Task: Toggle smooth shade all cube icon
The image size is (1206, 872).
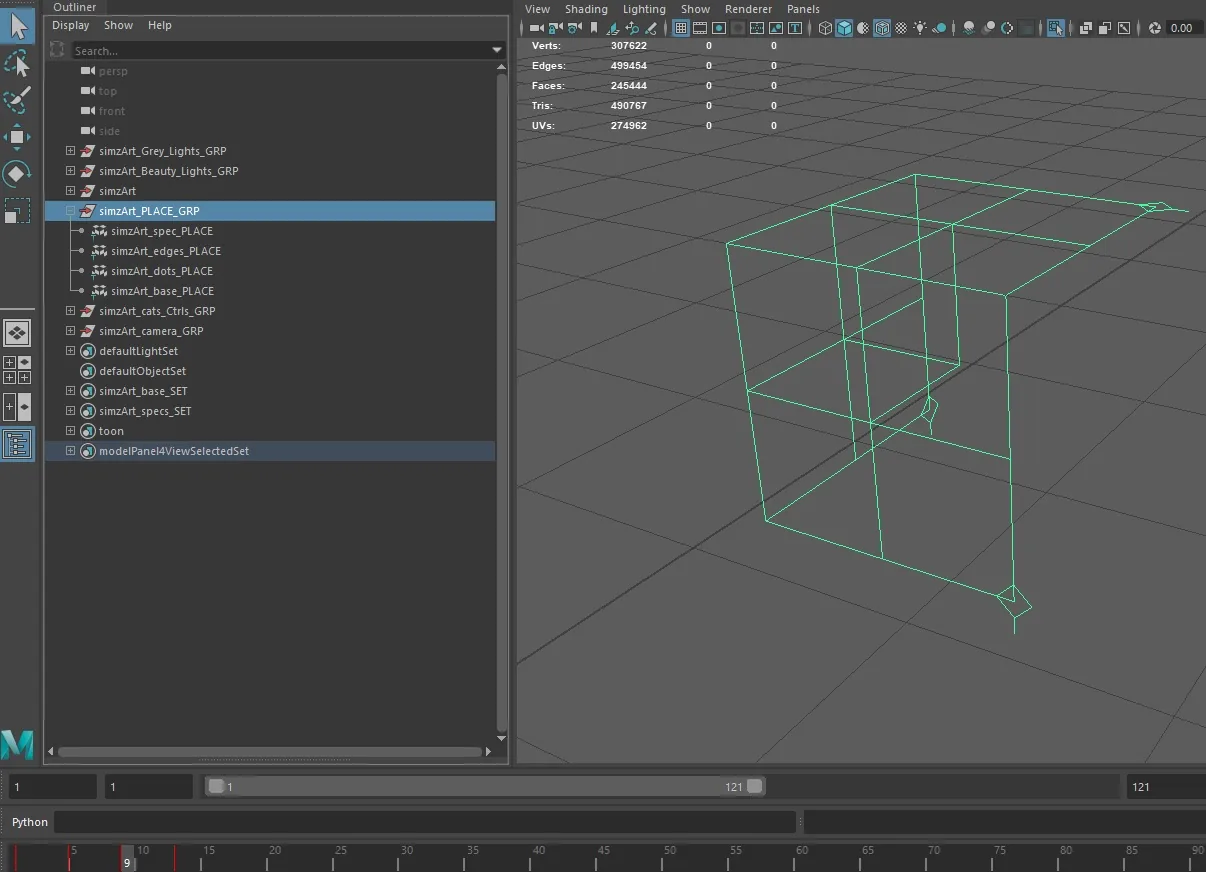Action: pyautogui.click(x=844, y=28)
